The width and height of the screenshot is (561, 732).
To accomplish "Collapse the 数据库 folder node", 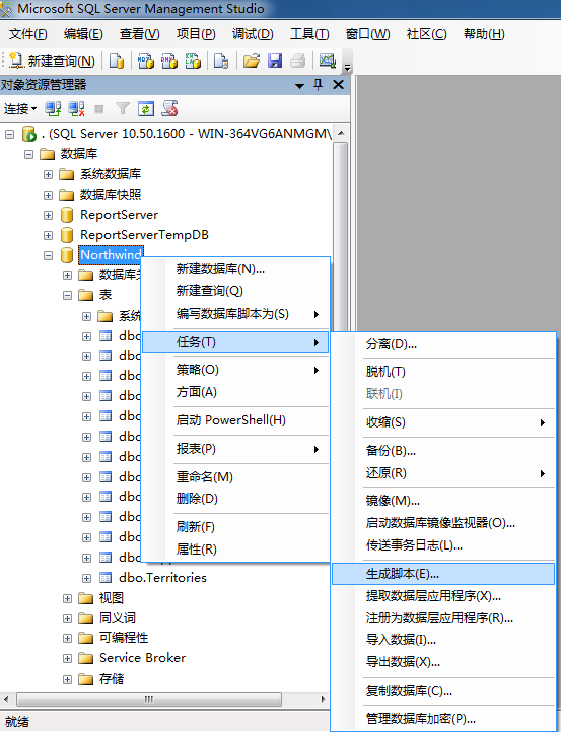I will 28,154.
